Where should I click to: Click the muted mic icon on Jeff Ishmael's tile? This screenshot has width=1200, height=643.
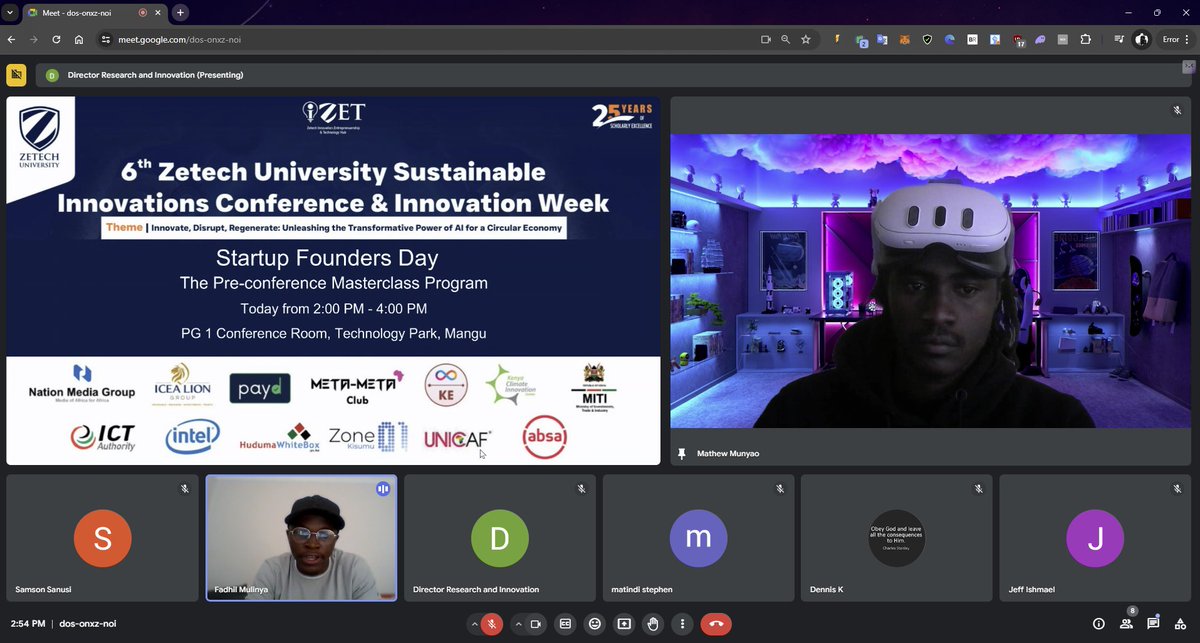tap(1178, 489)
